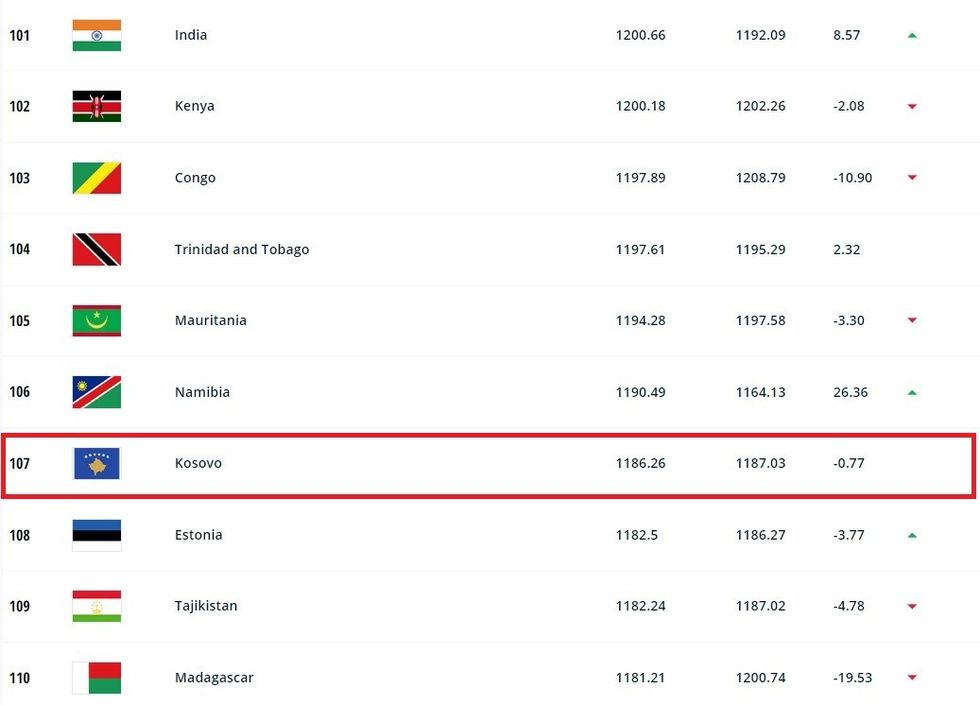Click Kenya's red down arrow
Viewport: 980px width, 705px height.
(x=912, y=107)
